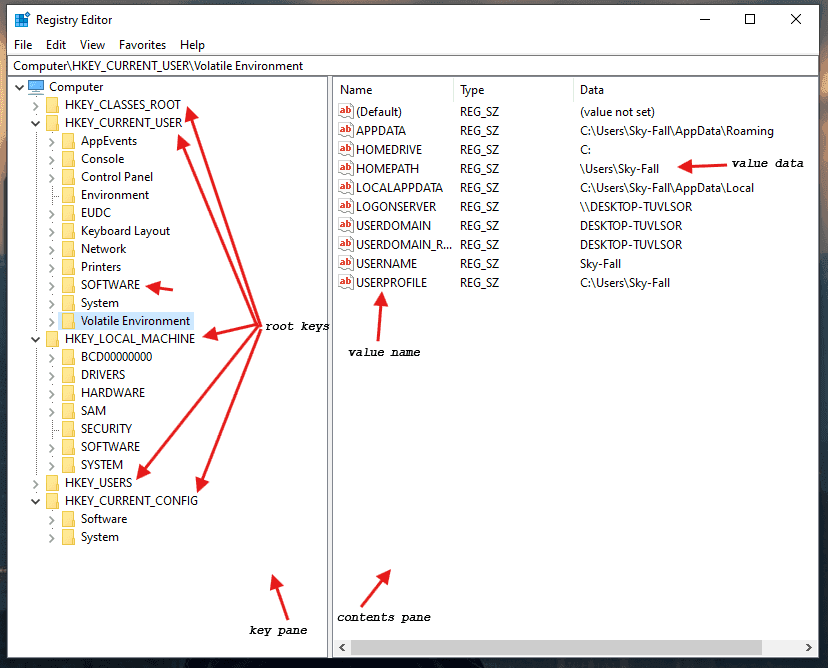Click the string icon beside APPDATA value
This screenshot has width=828, height=668.
tap(345, 130)
